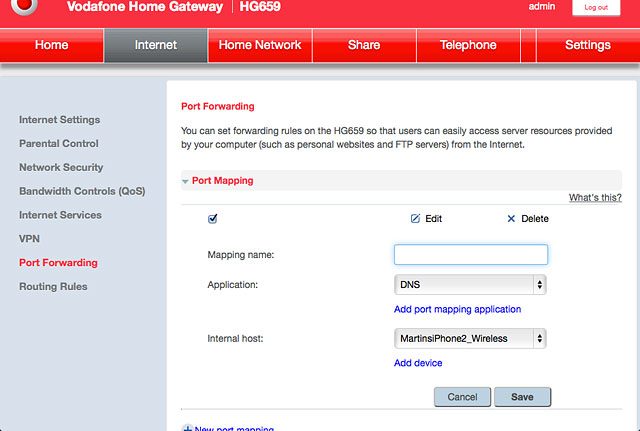Cancel the port mapping edit
The height and width of the screenshot is (431, 640).
click(x=462, y=397)
